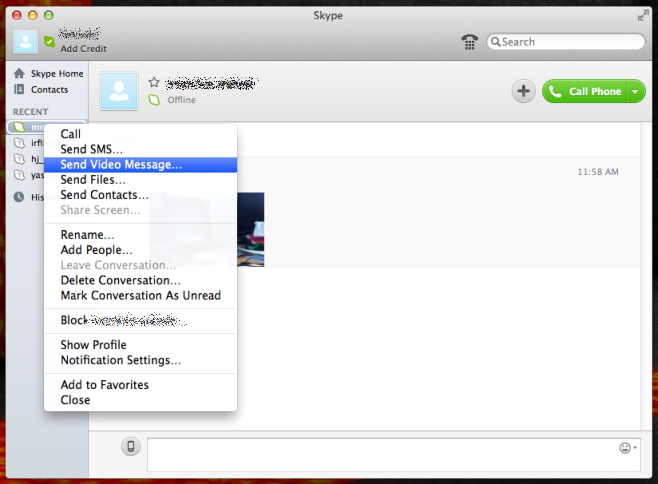Open the dial pad phone icon
The width and height of the screenshot is (658, 484).
coord(469,42)
